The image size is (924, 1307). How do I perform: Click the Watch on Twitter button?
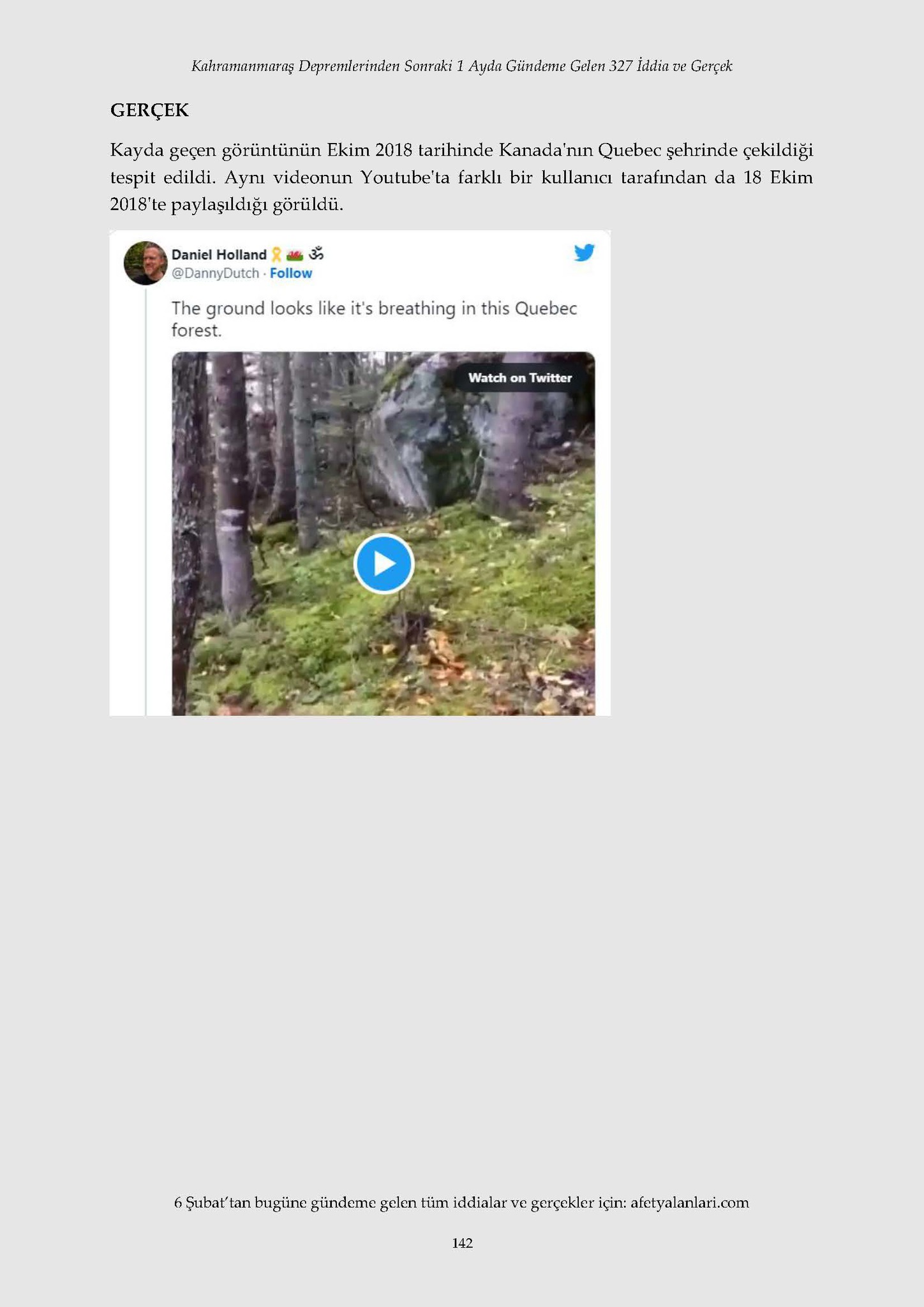[519, 378]
